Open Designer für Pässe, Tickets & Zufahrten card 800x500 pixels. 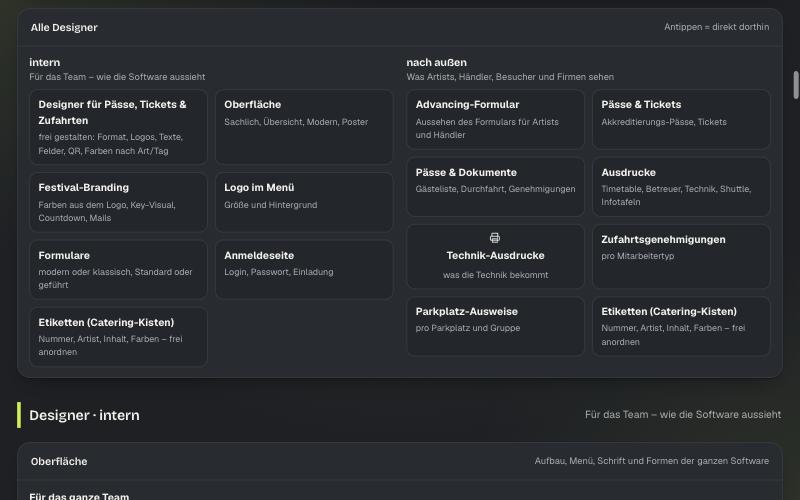click(118, 127)
